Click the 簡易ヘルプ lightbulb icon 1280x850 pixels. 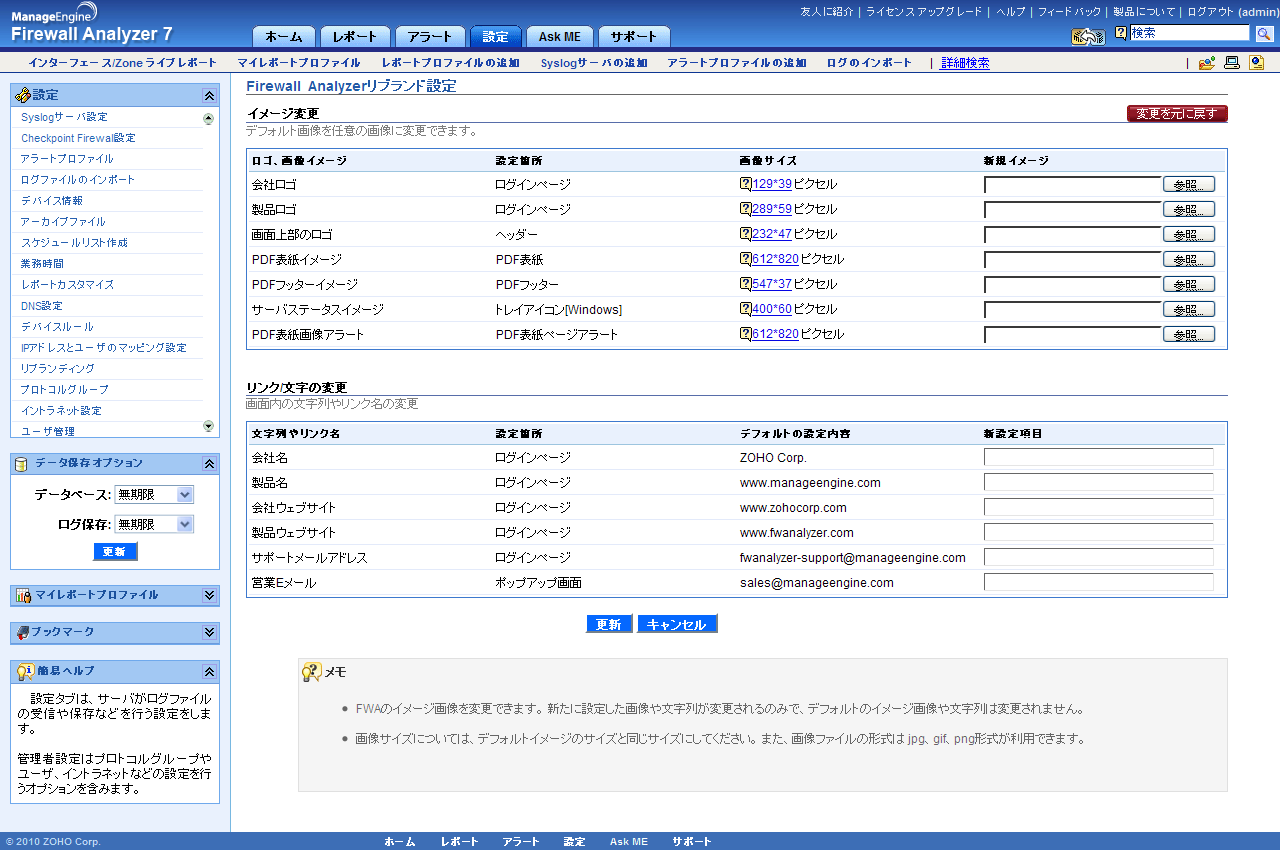[x=26, y=670]
